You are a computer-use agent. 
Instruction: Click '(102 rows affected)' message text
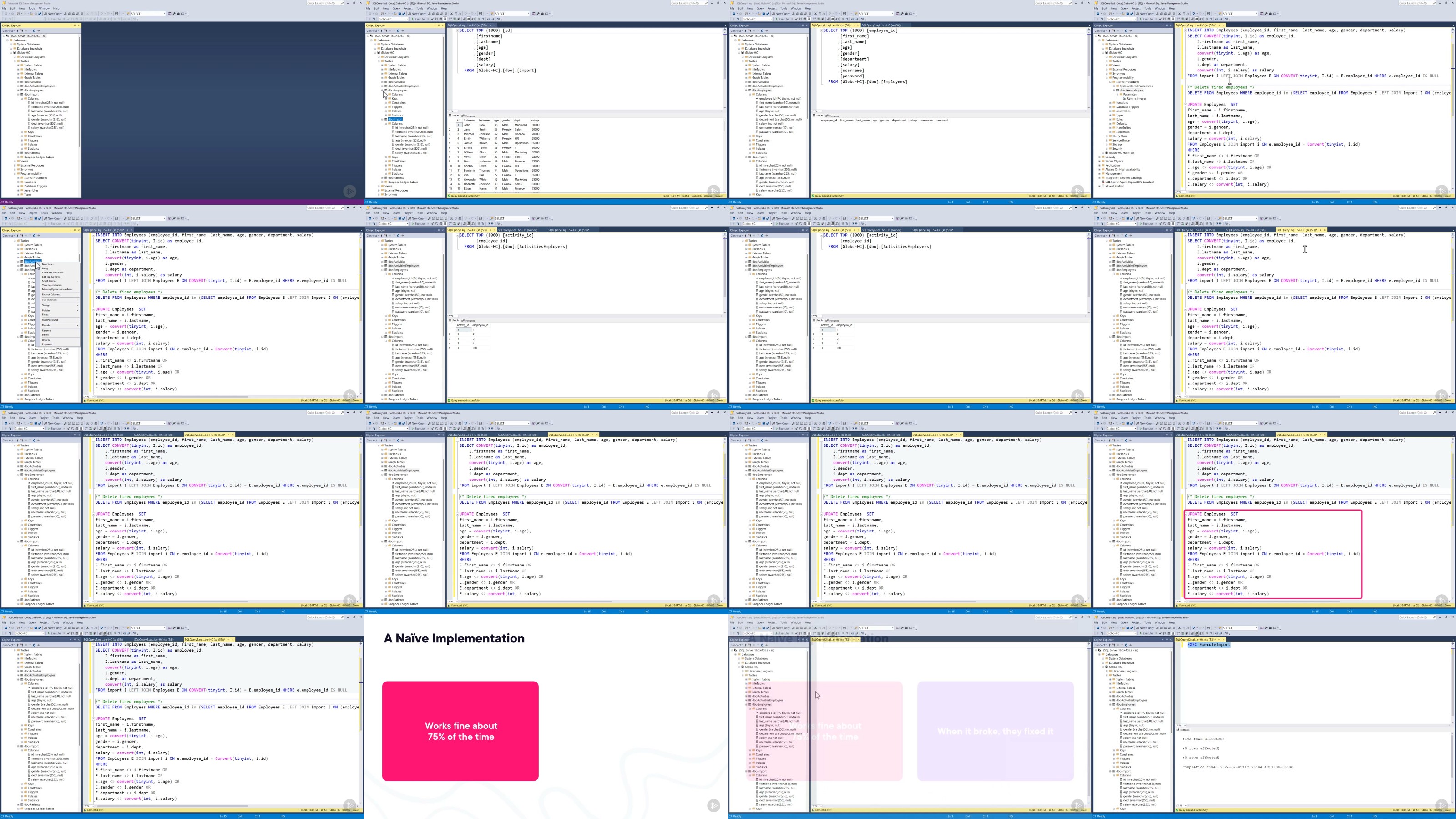[1204, 739]
